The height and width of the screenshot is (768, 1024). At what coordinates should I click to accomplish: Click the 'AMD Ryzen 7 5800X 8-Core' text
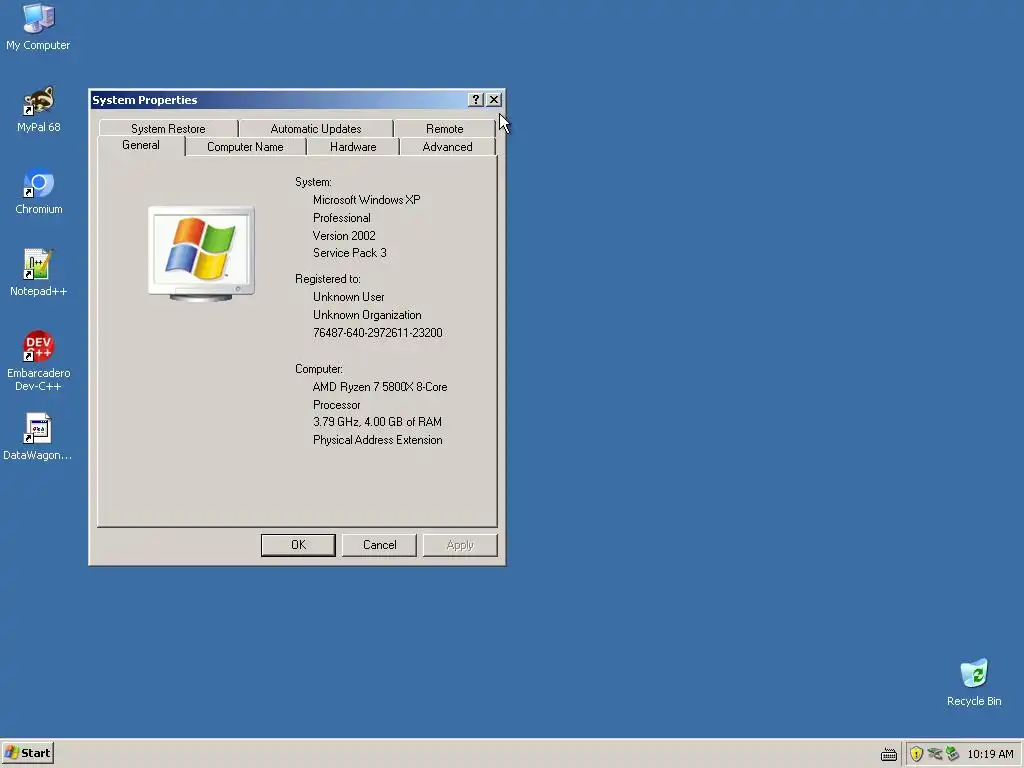point(380,387)
